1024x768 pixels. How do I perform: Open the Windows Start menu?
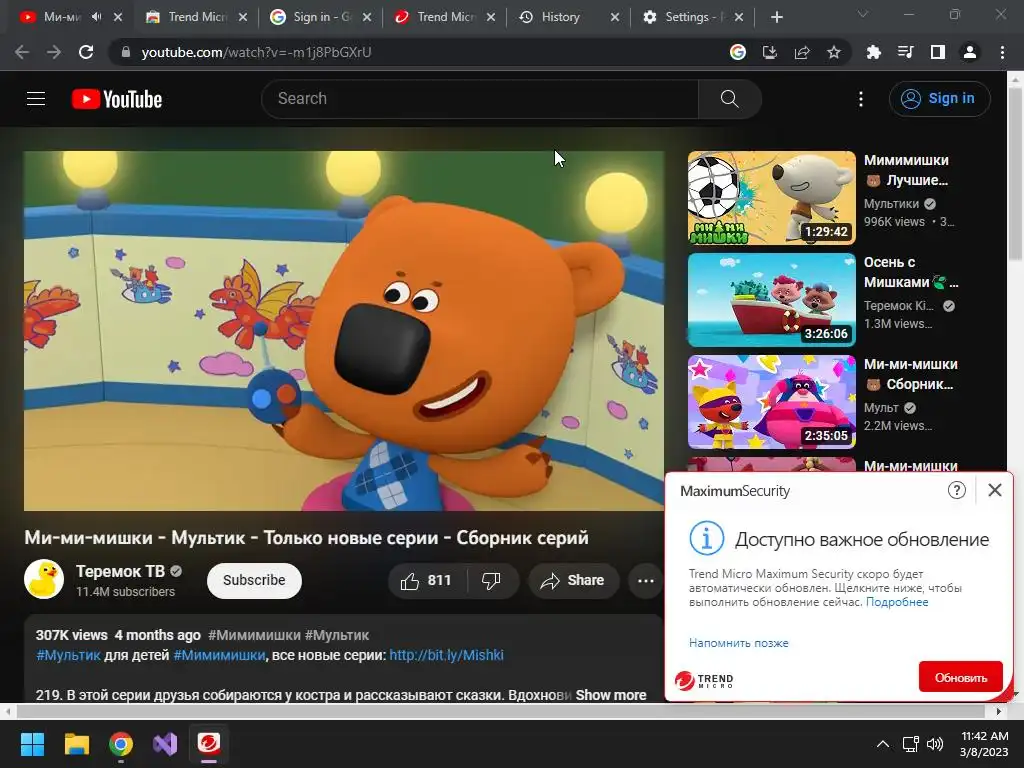pos(32,744)
